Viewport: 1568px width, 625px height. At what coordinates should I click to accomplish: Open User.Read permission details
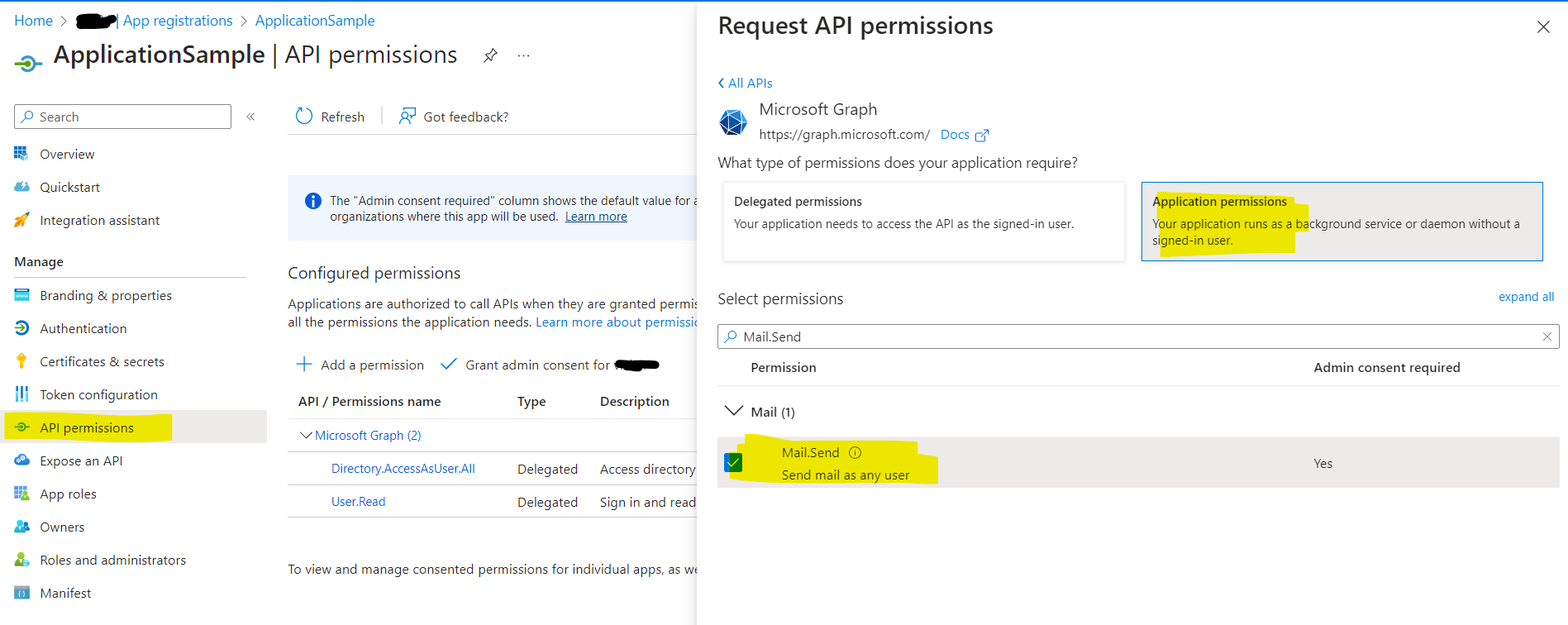click(358, 502)
